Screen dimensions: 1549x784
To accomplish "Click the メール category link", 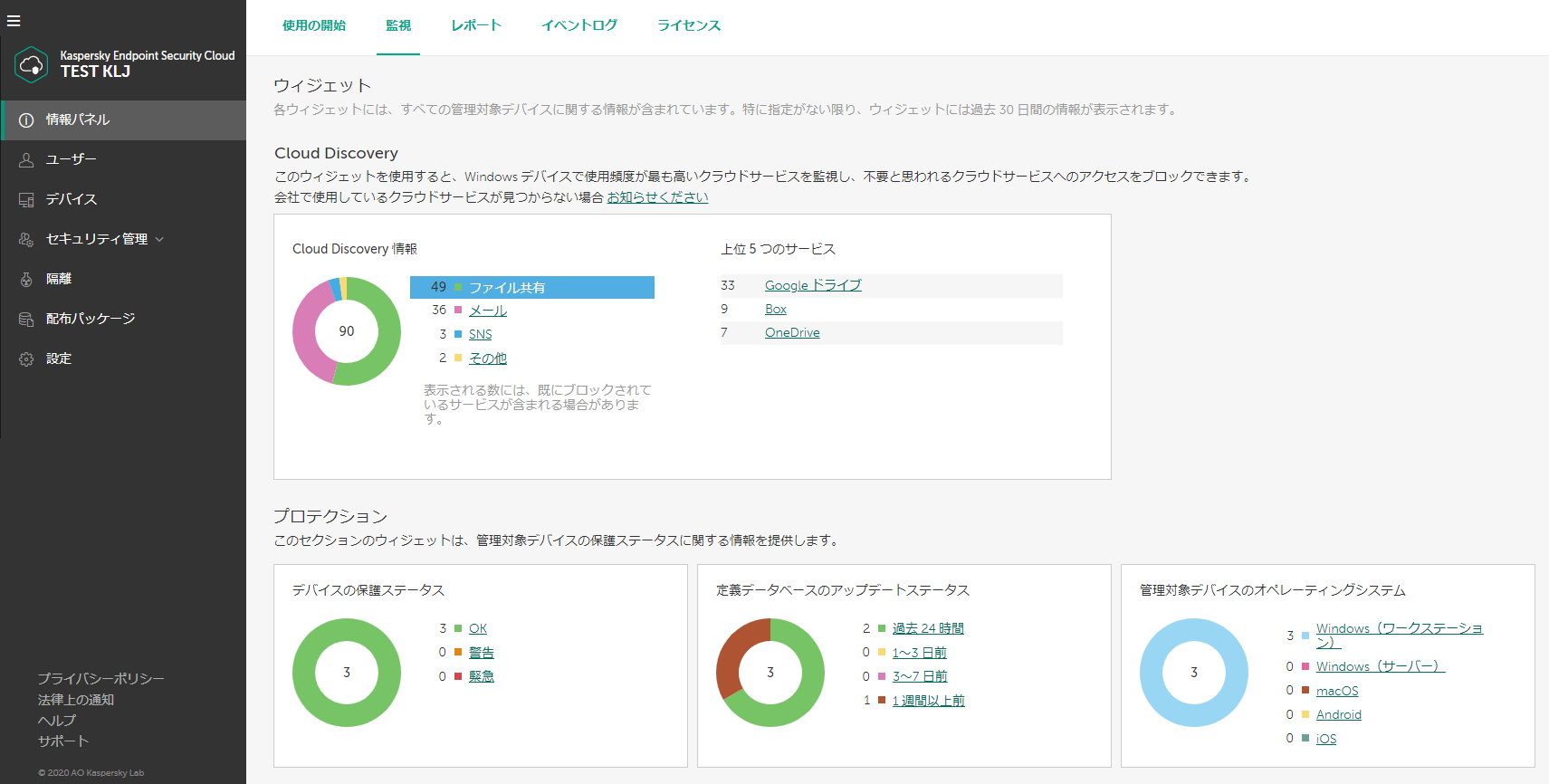I will [488, 311].
